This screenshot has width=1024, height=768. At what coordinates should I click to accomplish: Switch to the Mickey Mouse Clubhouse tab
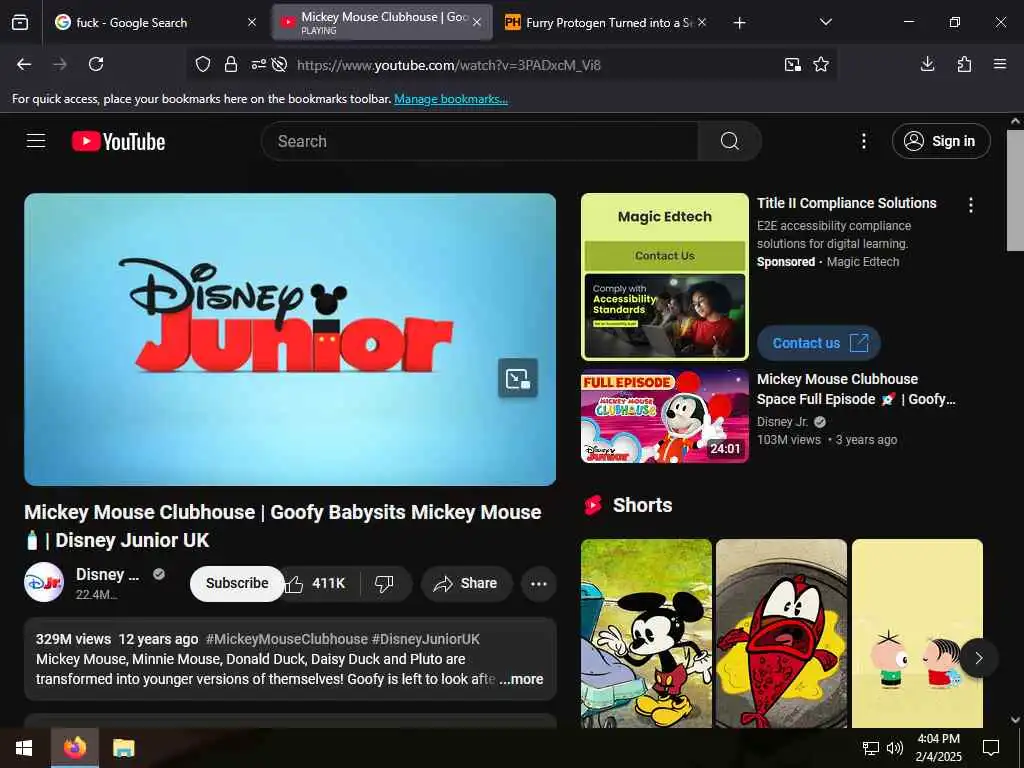point(382,22)
